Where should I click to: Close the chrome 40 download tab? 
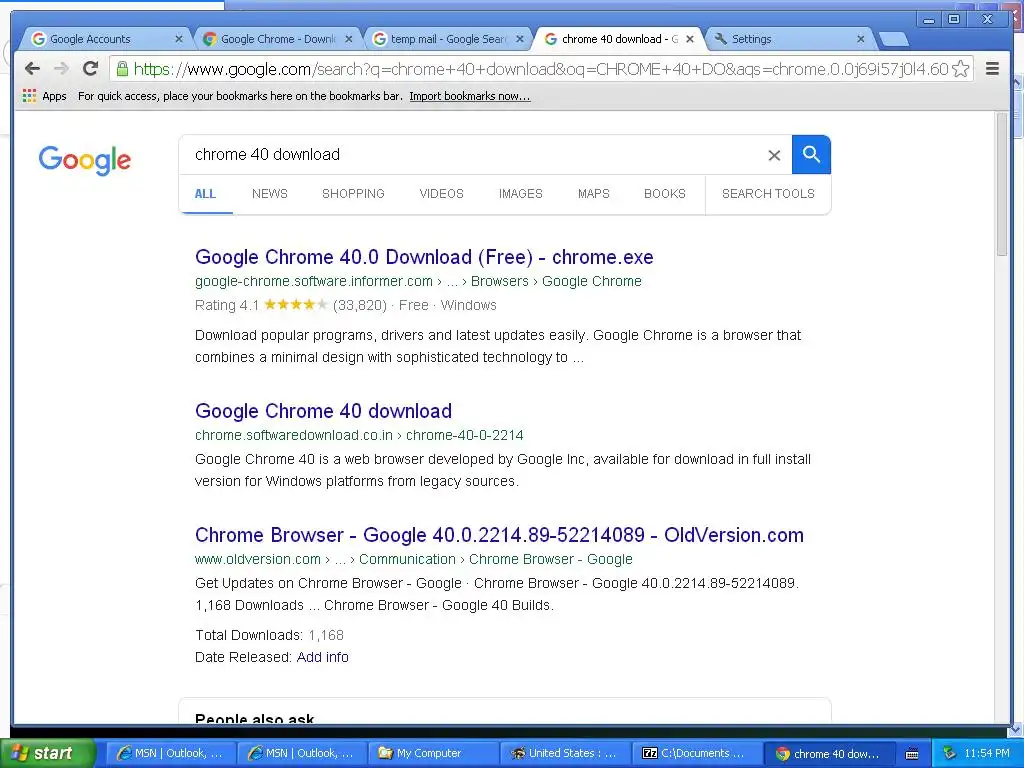(690, 39)
